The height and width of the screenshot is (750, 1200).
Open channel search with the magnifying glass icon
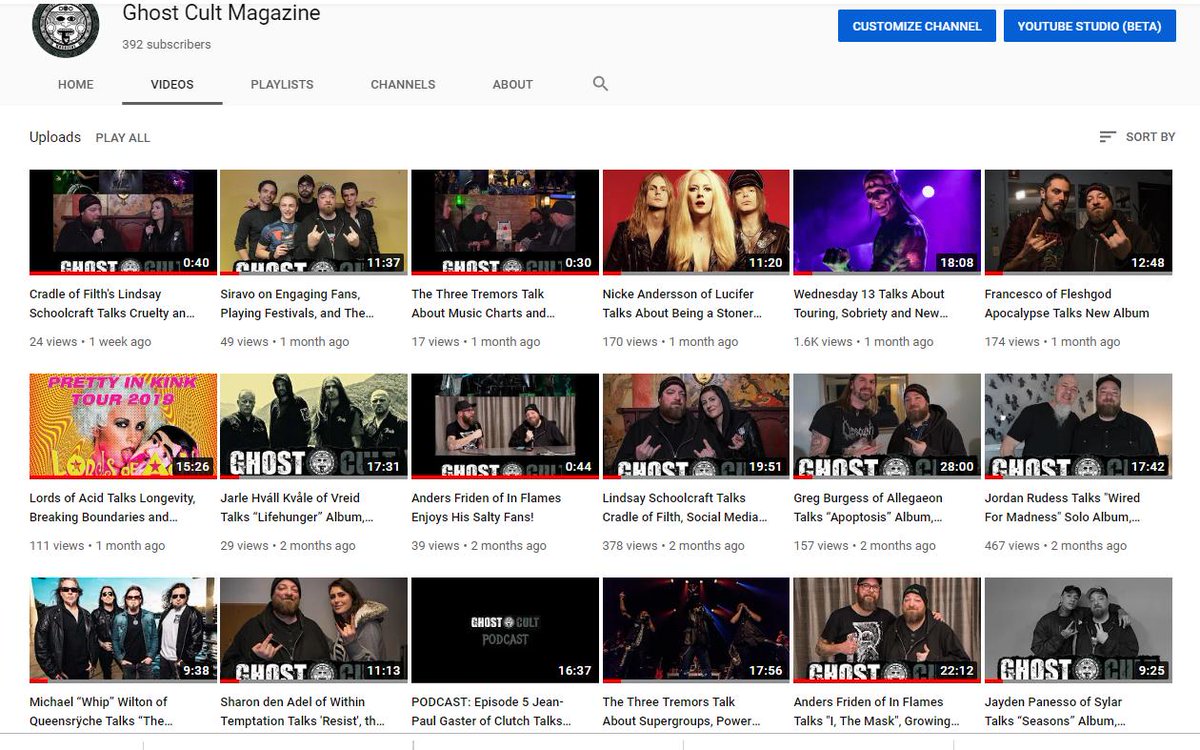pyautogui.click(x=600, y=84)
